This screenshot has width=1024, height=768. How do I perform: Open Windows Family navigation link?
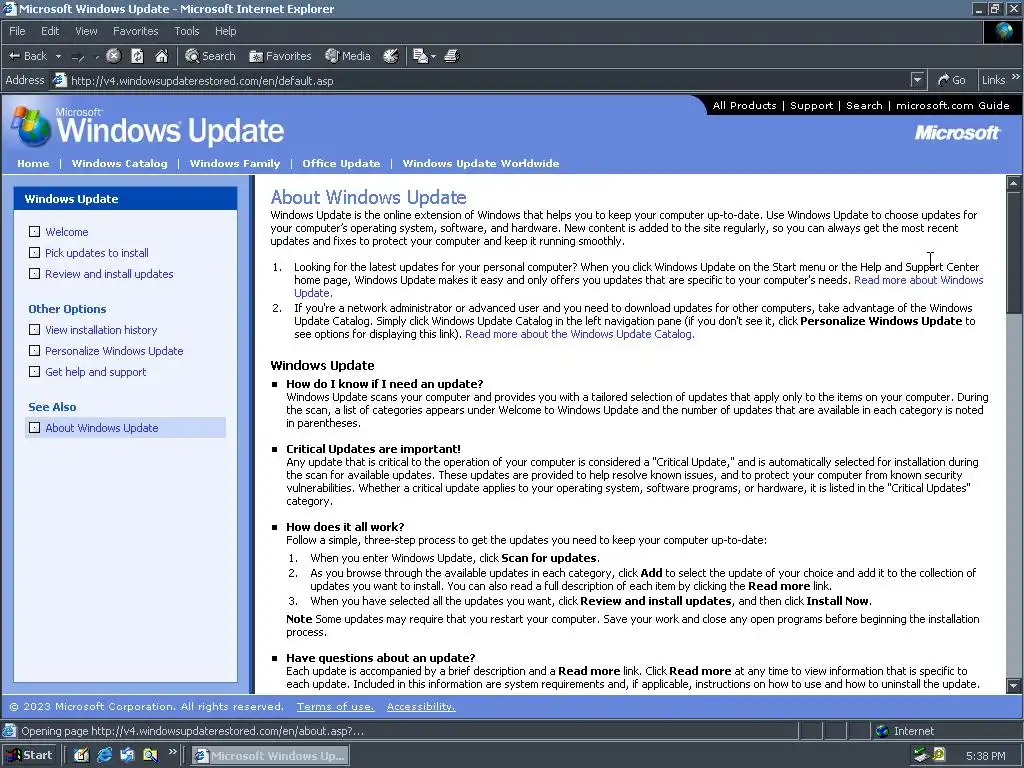[234, 163]
